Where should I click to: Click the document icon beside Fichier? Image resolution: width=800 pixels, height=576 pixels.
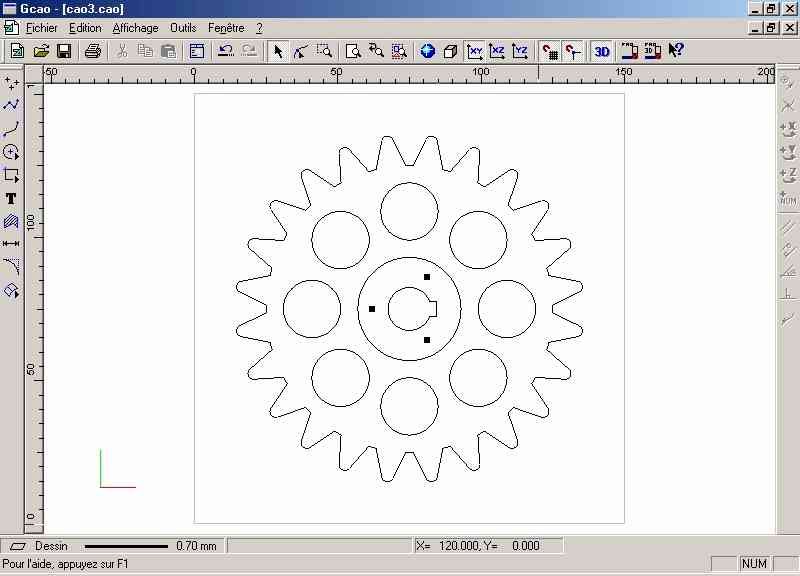coord(11,28)
